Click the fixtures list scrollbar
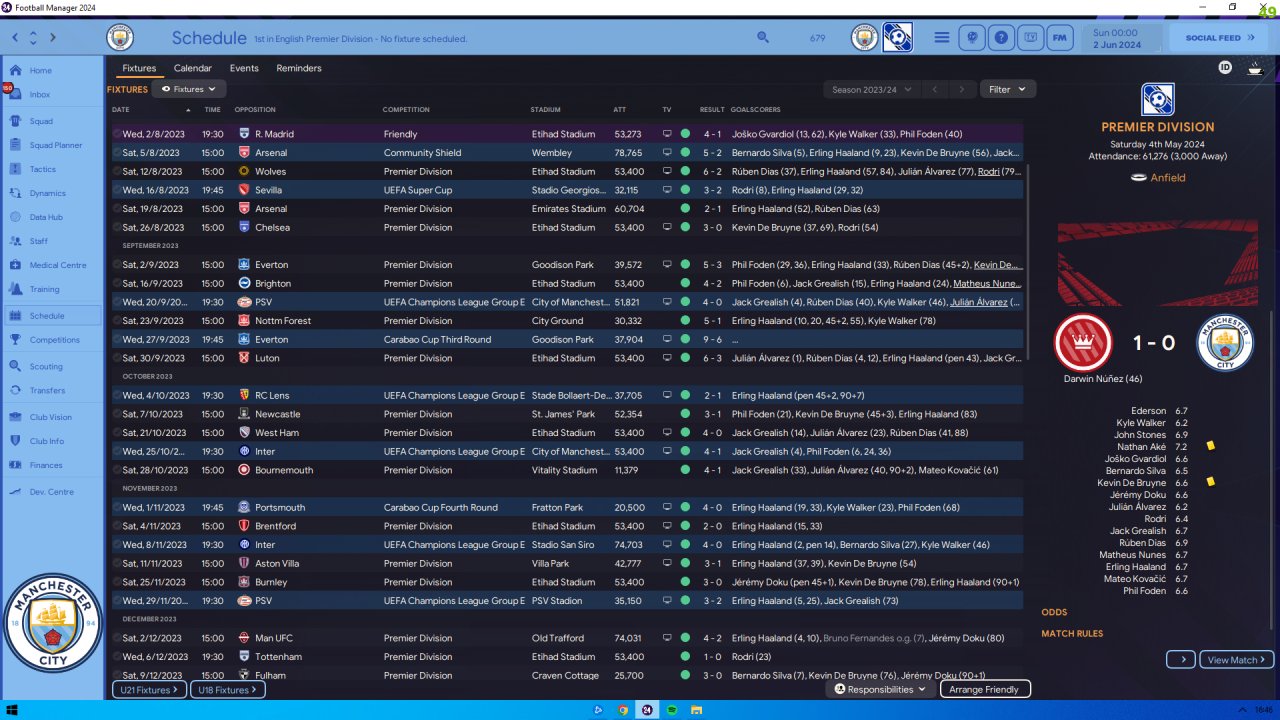The width and height of the screenshot is (1280, 720). pos(1028,260)
